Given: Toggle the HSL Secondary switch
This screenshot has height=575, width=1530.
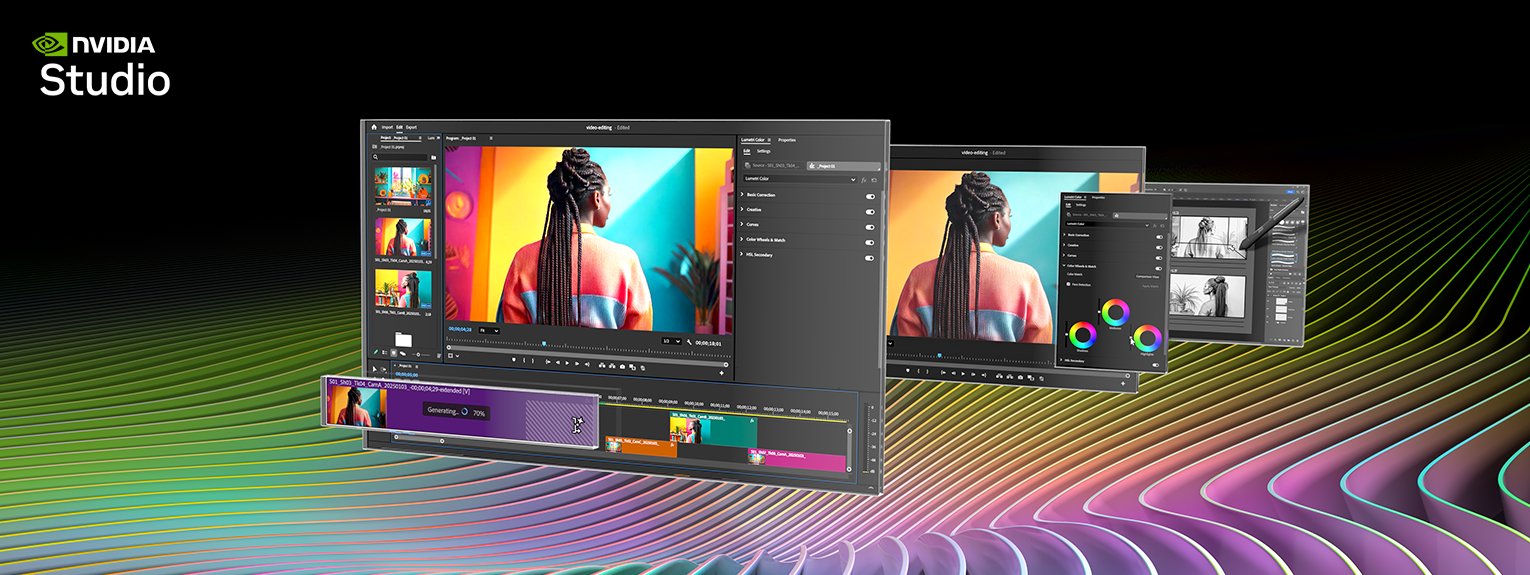Looking at the screenshot, I should coord(870,257).
